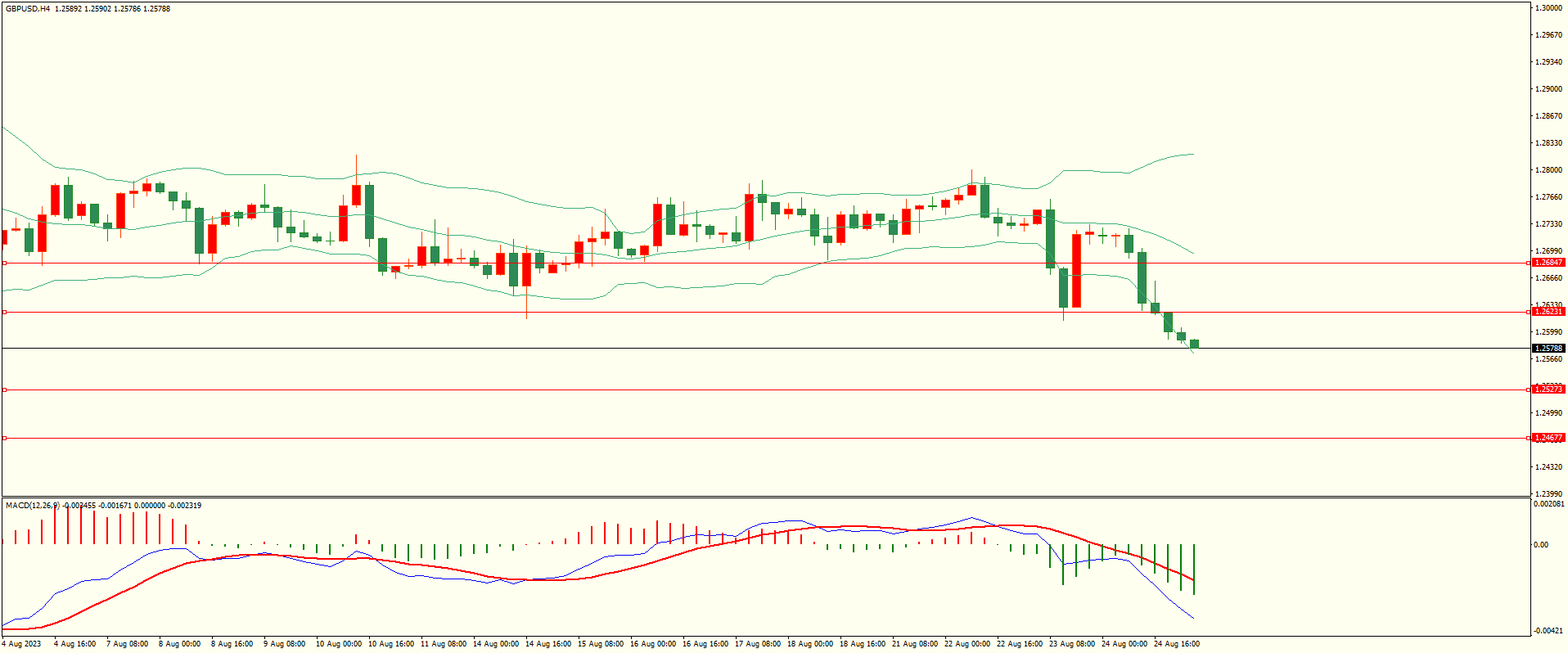Select the '22 Aug 00:00' time axis label

967,644
